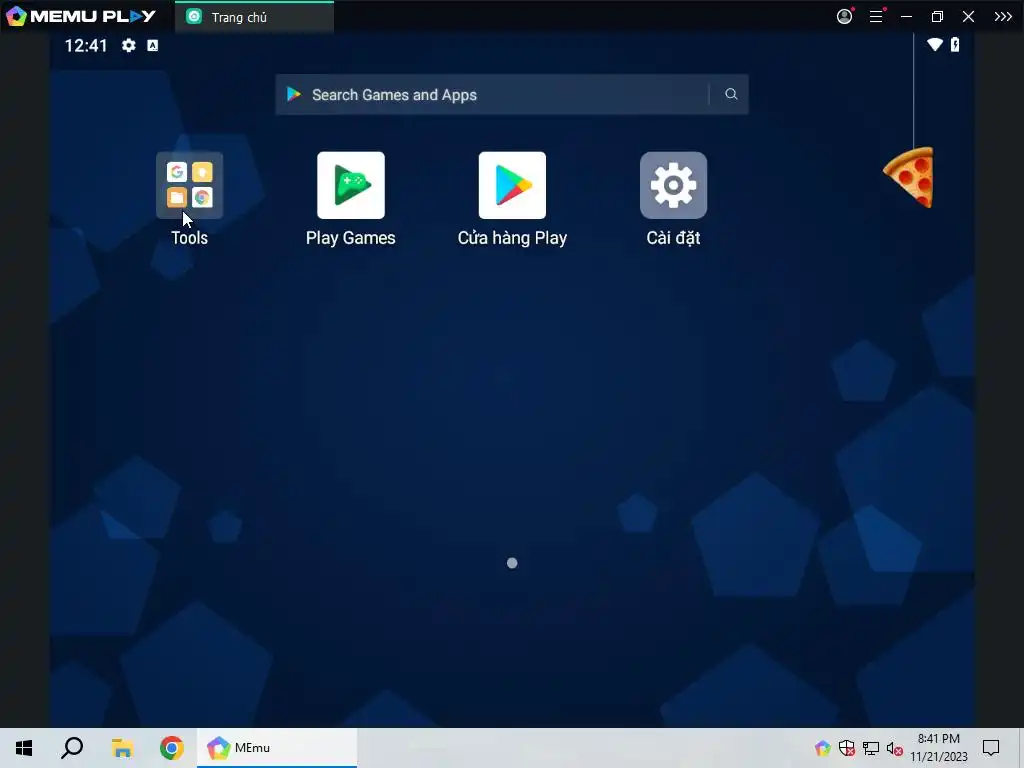The height and width of the screenshot is (768, 1024).
Task: Open the Tools folder on home screen
Action: (189, 185)
